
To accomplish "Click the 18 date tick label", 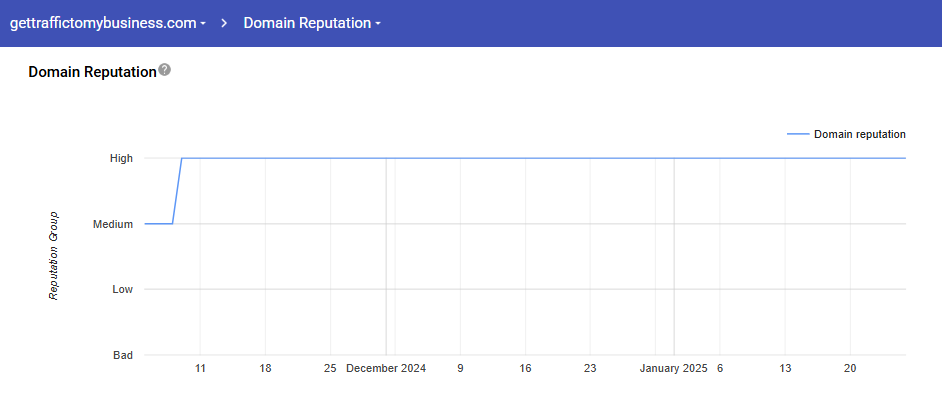I will click(x=265, y=369).
